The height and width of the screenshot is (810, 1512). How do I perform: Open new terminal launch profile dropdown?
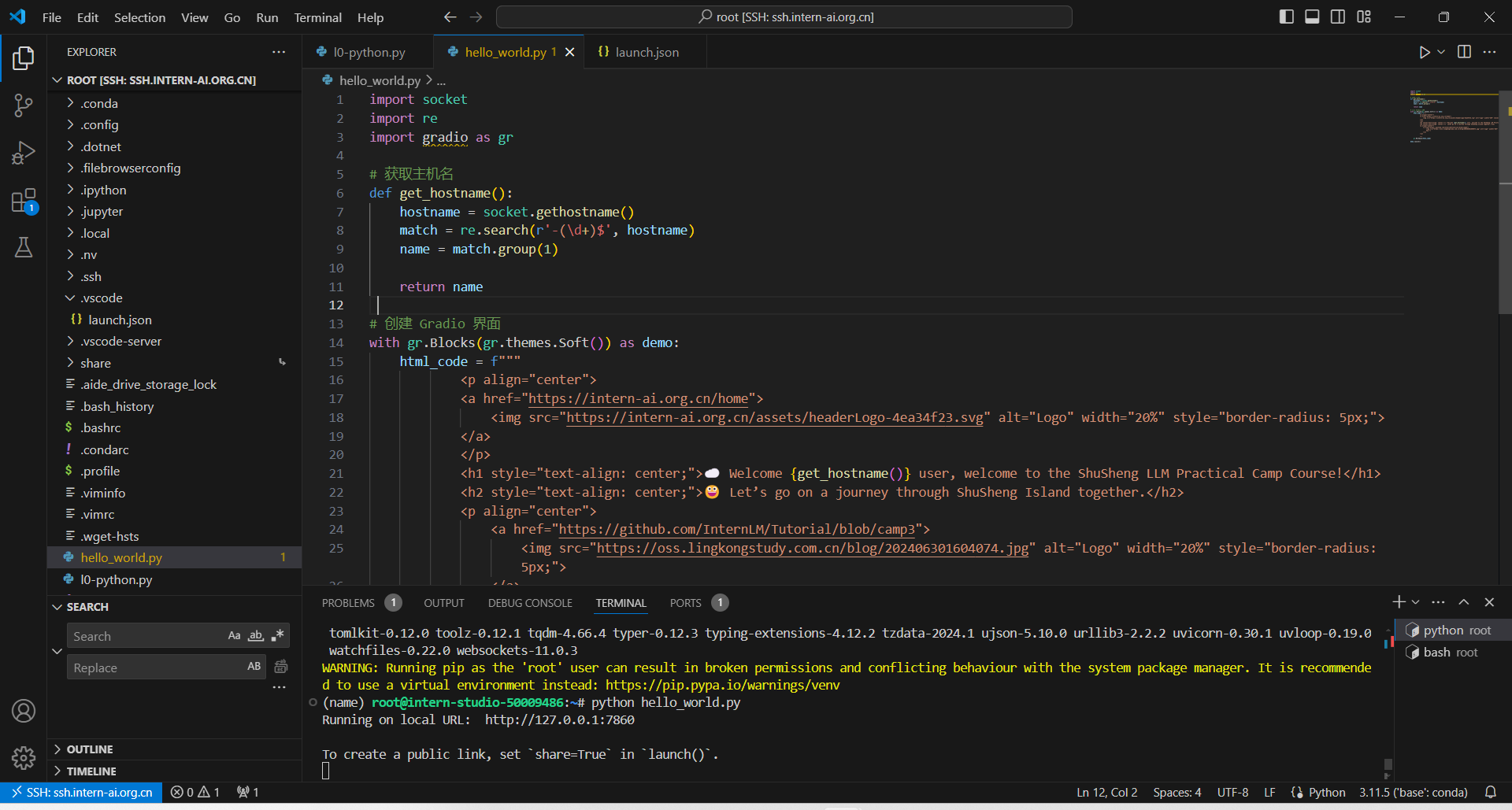coord(1415,602)
